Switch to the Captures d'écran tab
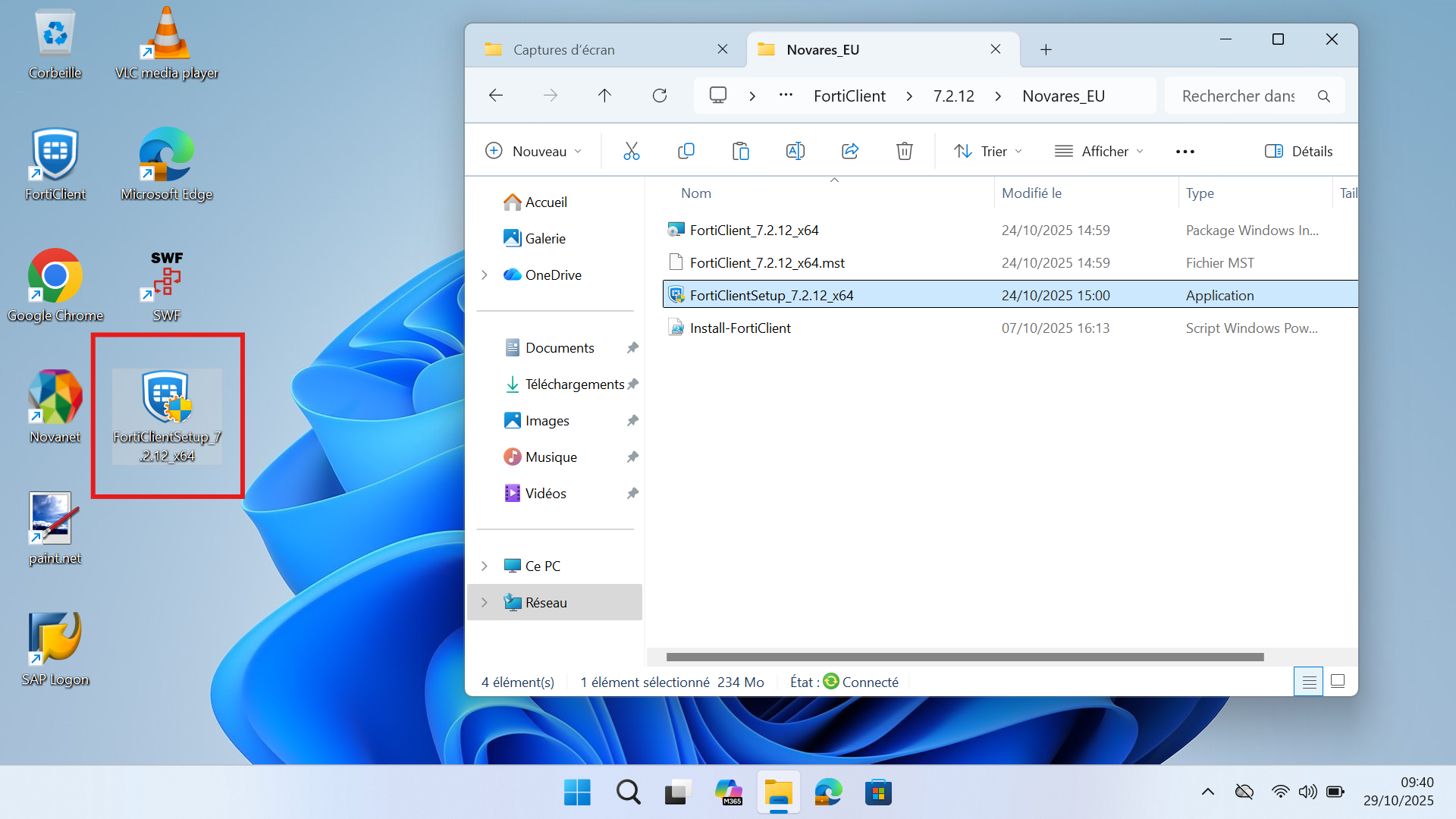 click(x=563, y=49)
